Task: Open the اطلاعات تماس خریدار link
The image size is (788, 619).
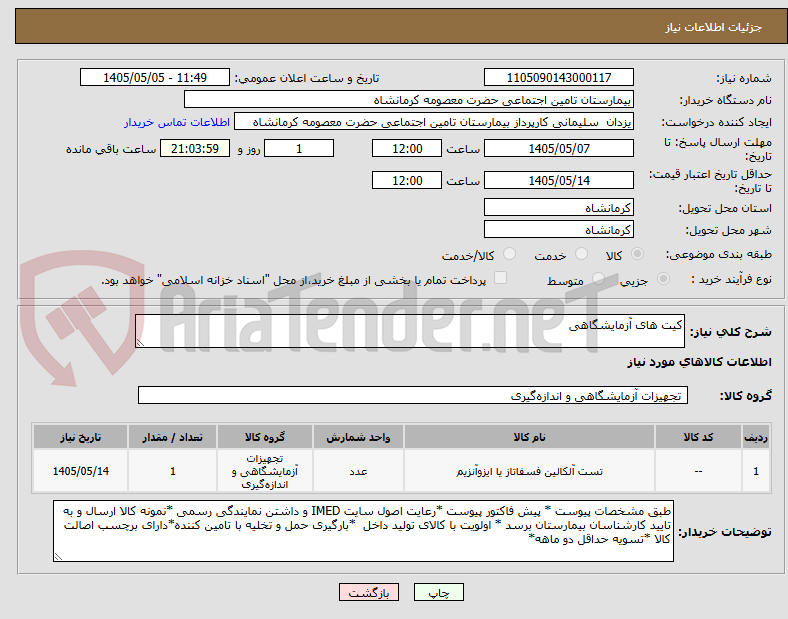Action: tap(177, 122)
